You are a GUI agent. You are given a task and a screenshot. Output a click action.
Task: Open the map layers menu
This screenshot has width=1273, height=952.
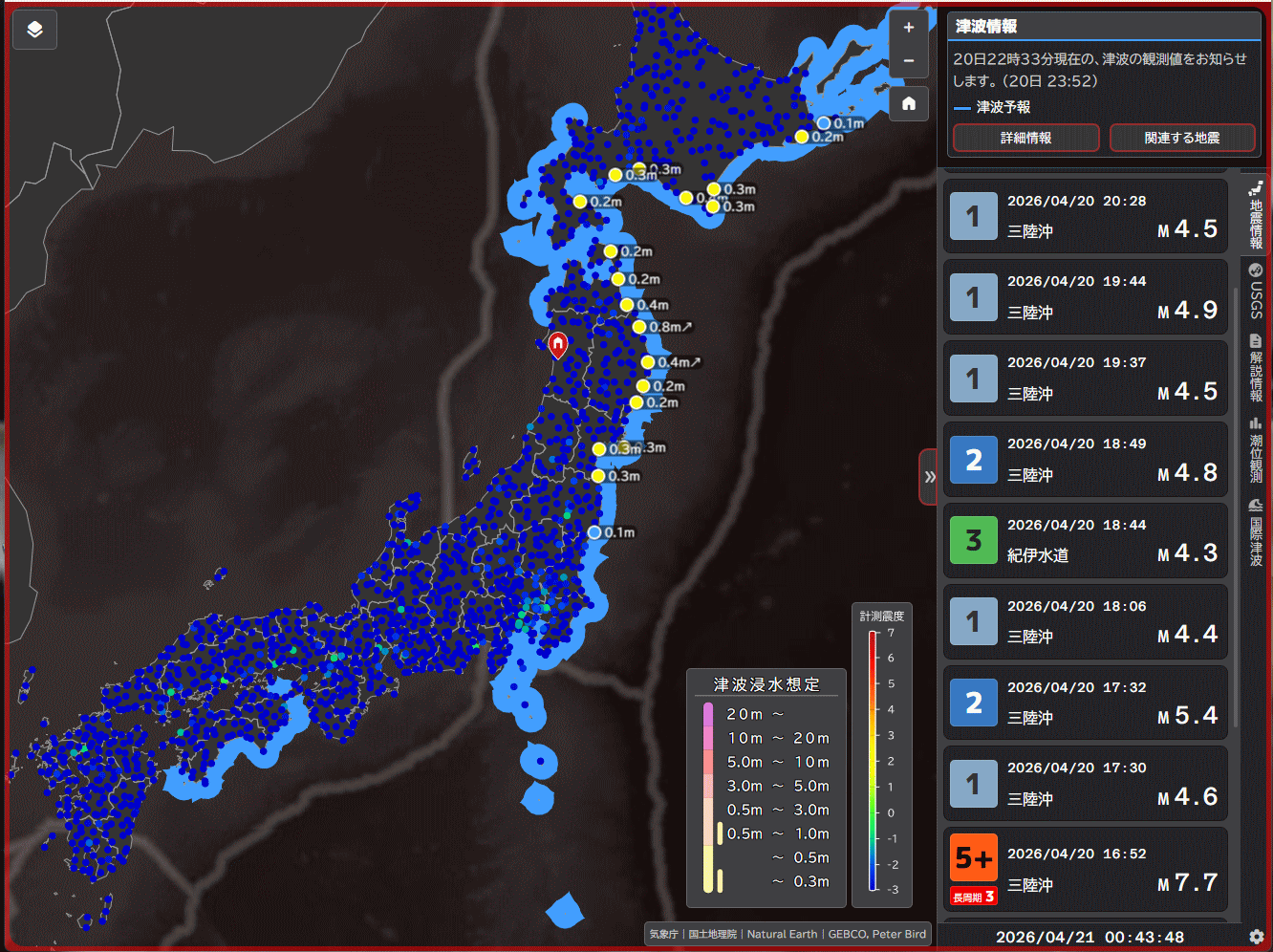click(x=34, y=30)
